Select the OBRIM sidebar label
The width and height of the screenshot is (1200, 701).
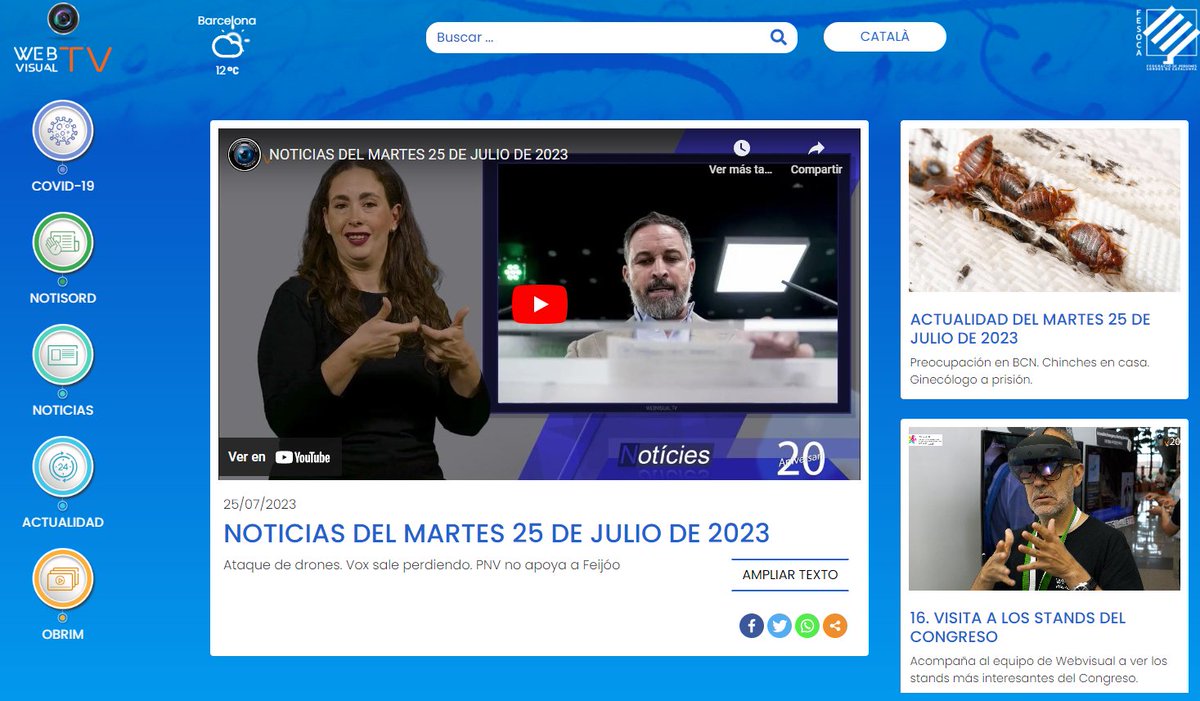63,634
